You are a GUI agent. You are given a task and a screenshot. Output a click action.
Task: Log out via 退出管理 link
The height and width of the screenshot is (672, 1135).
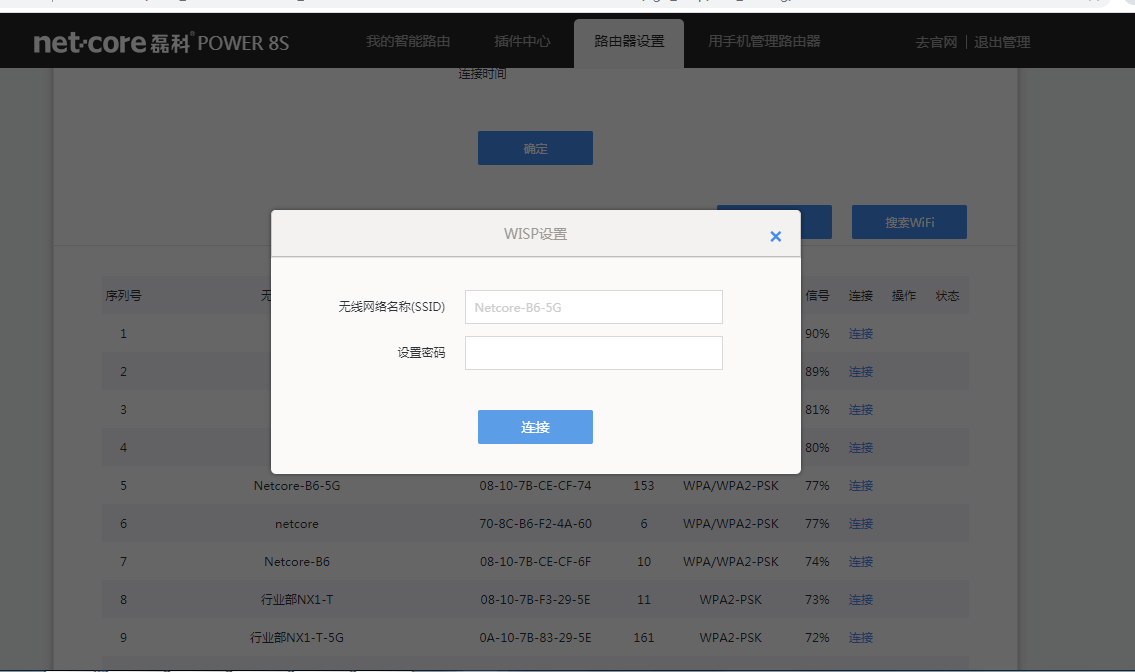[x=1002, y=41]
